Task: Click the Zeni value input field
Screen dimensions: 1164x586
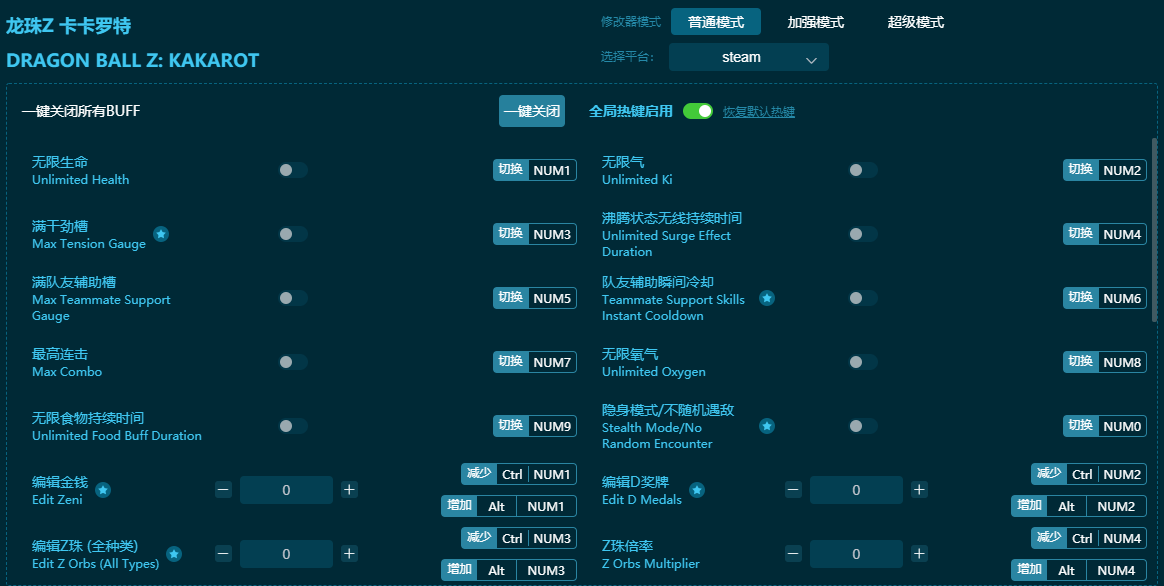Action: pyautogui.click(x=287, y=489)
